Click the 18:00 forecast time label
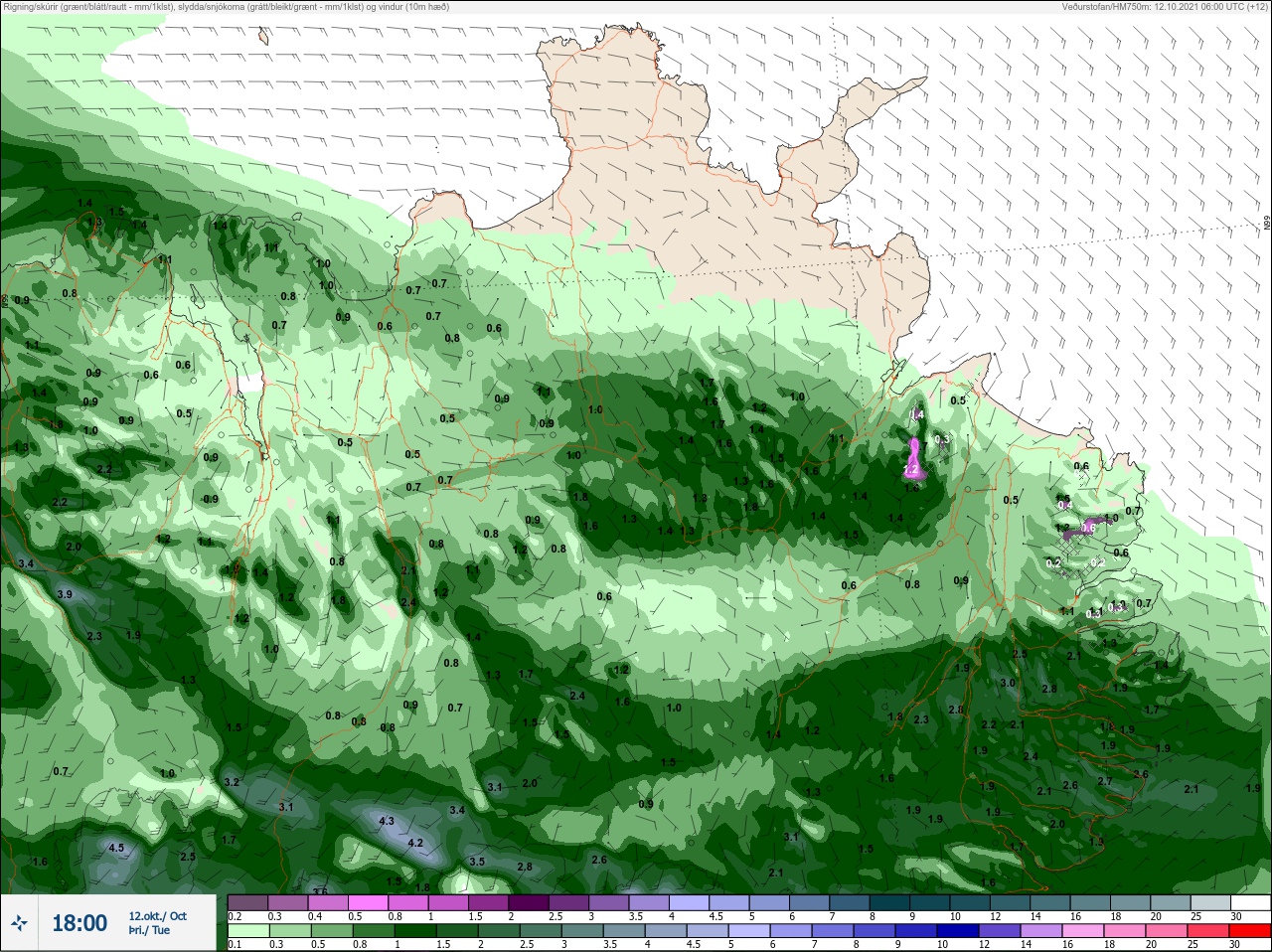The height and width of the screenshot is (952, 1272). pos(79,923)
